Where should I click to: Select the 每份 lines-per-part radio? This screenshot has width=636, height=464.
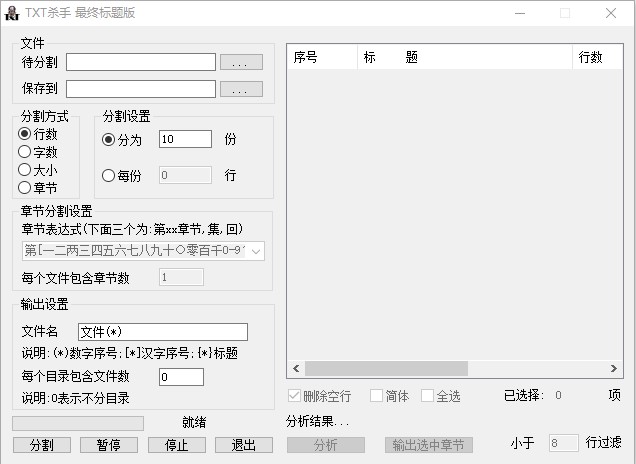point(109,176)
